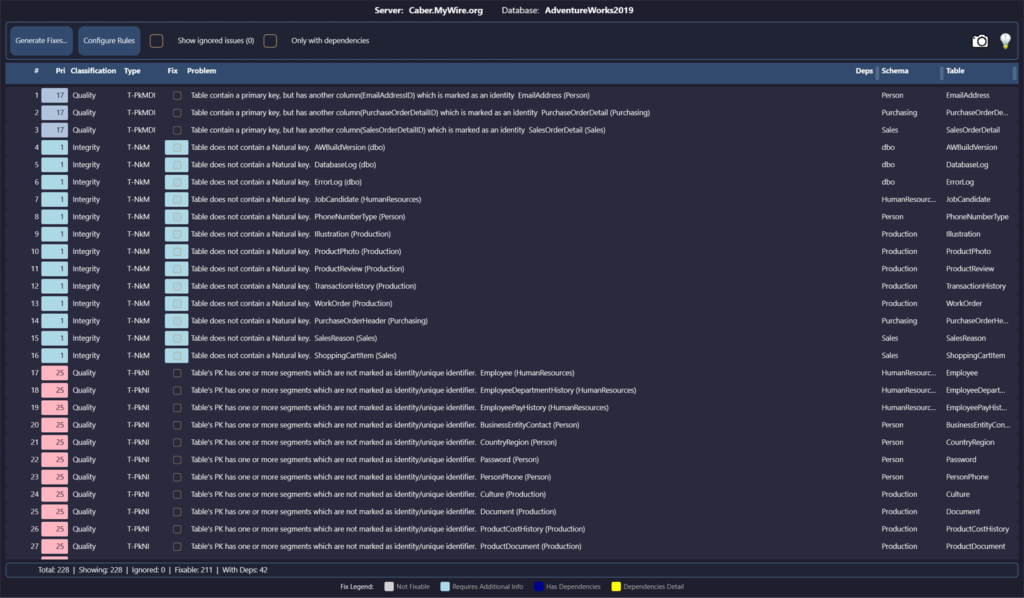Click 'Fixable: 211' in status bar
Viewport: 1024px width, 598px height.
[x=193, y=570]
